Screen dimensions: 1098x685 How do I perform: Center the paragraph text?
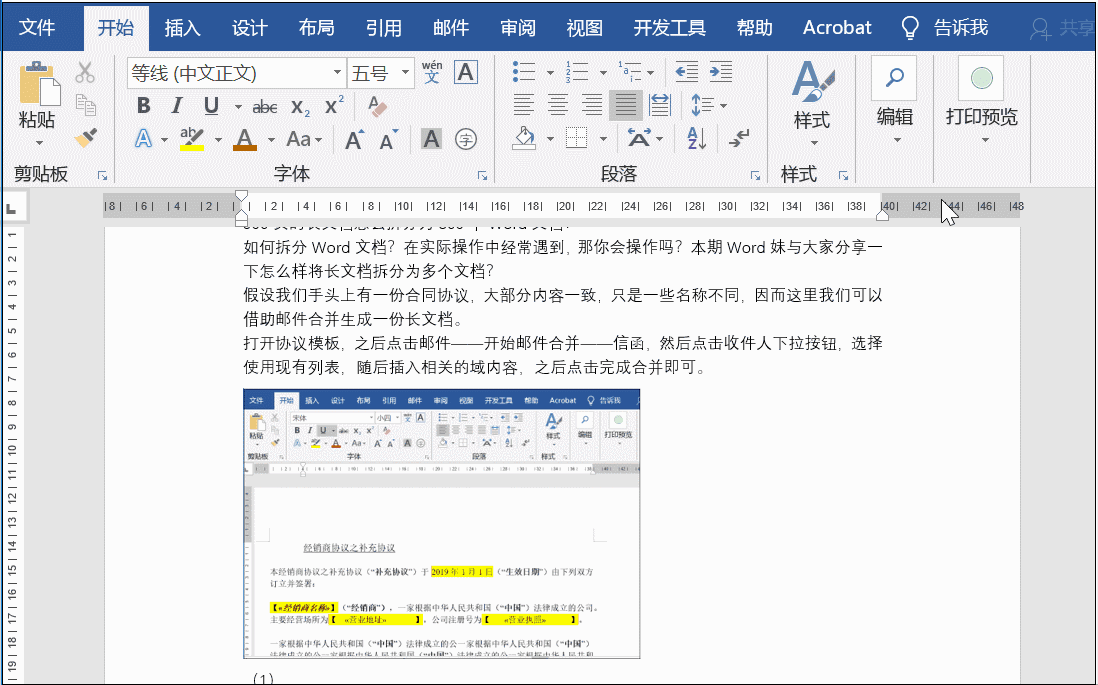tap(558, 105)
